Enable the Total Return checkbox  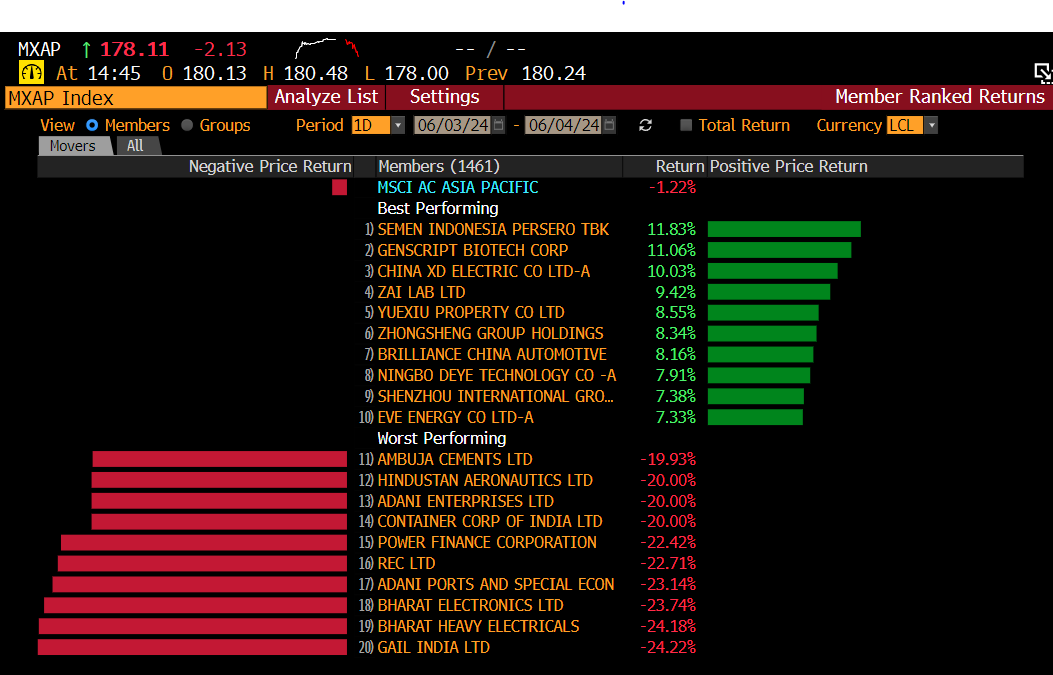pos(686,125)
